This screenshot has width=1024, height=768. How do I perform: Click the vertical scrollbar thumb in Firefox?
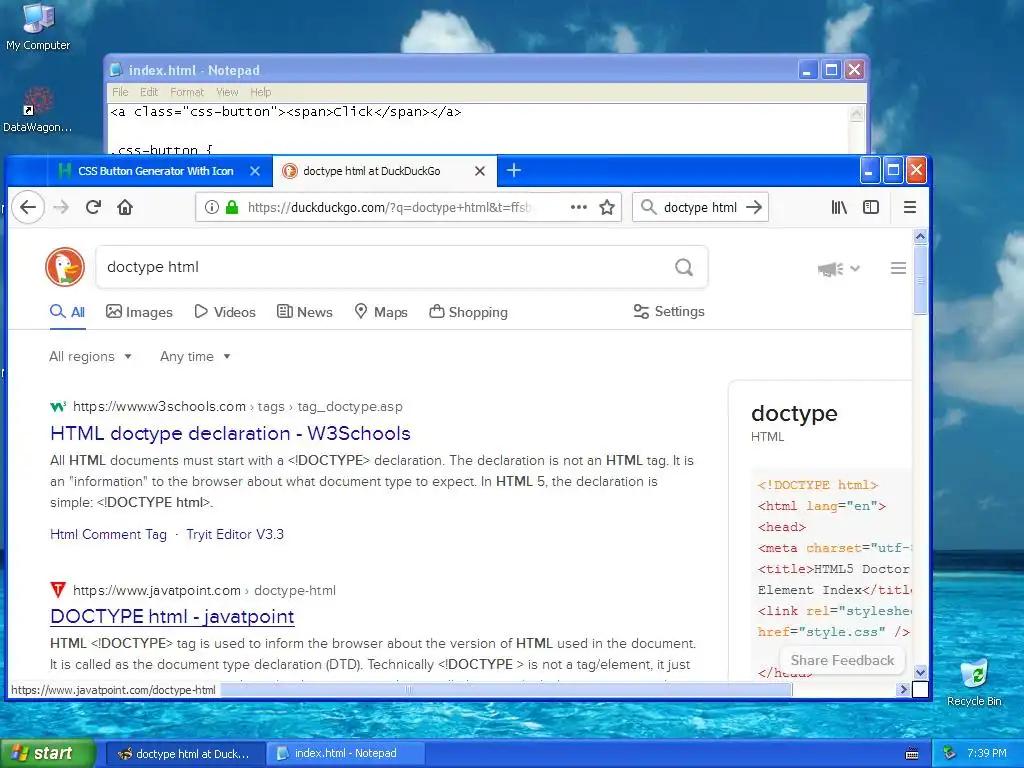click(x=920, y=281)
